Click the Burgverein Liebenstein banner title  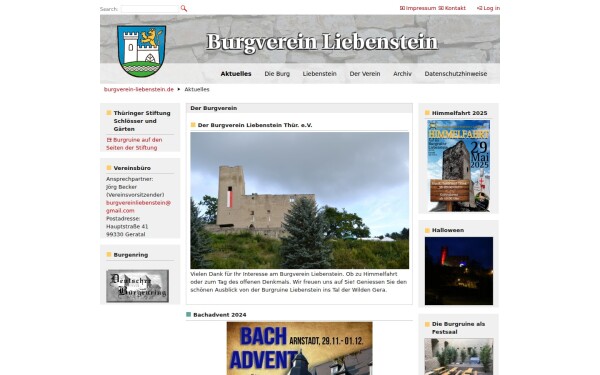point(322,42)
